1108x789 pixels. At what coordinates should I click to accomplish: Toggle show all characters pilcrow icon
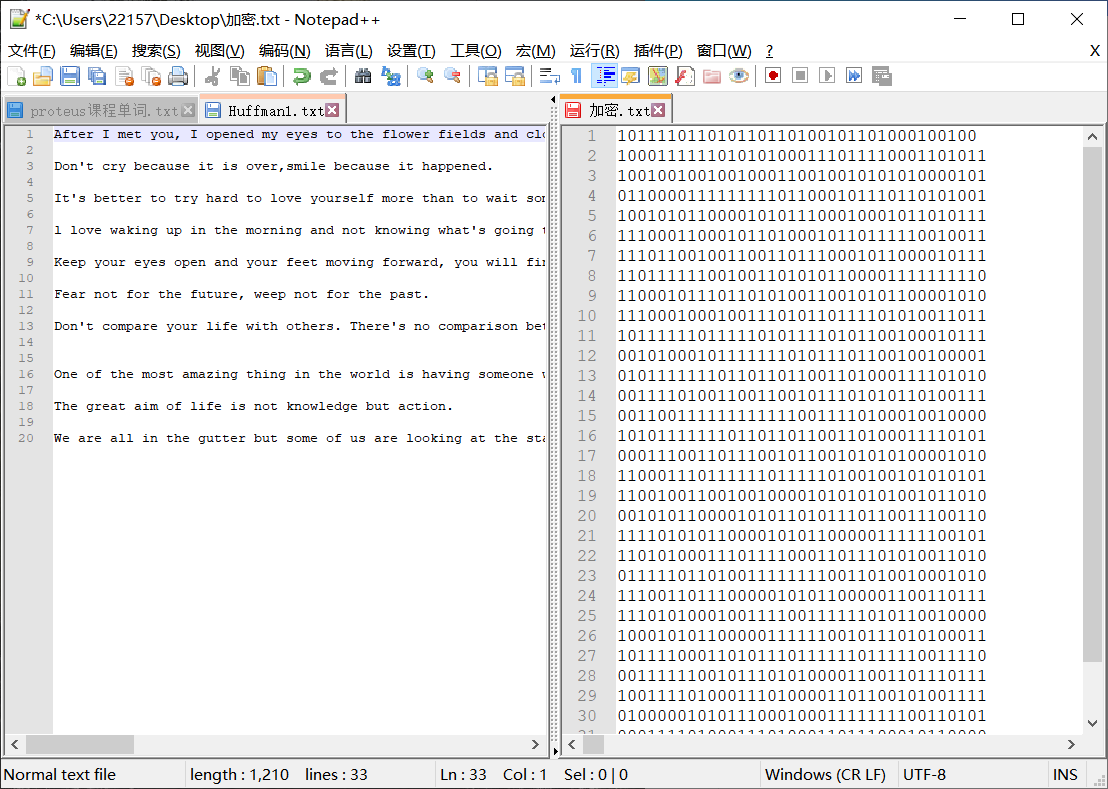point(577,76)
